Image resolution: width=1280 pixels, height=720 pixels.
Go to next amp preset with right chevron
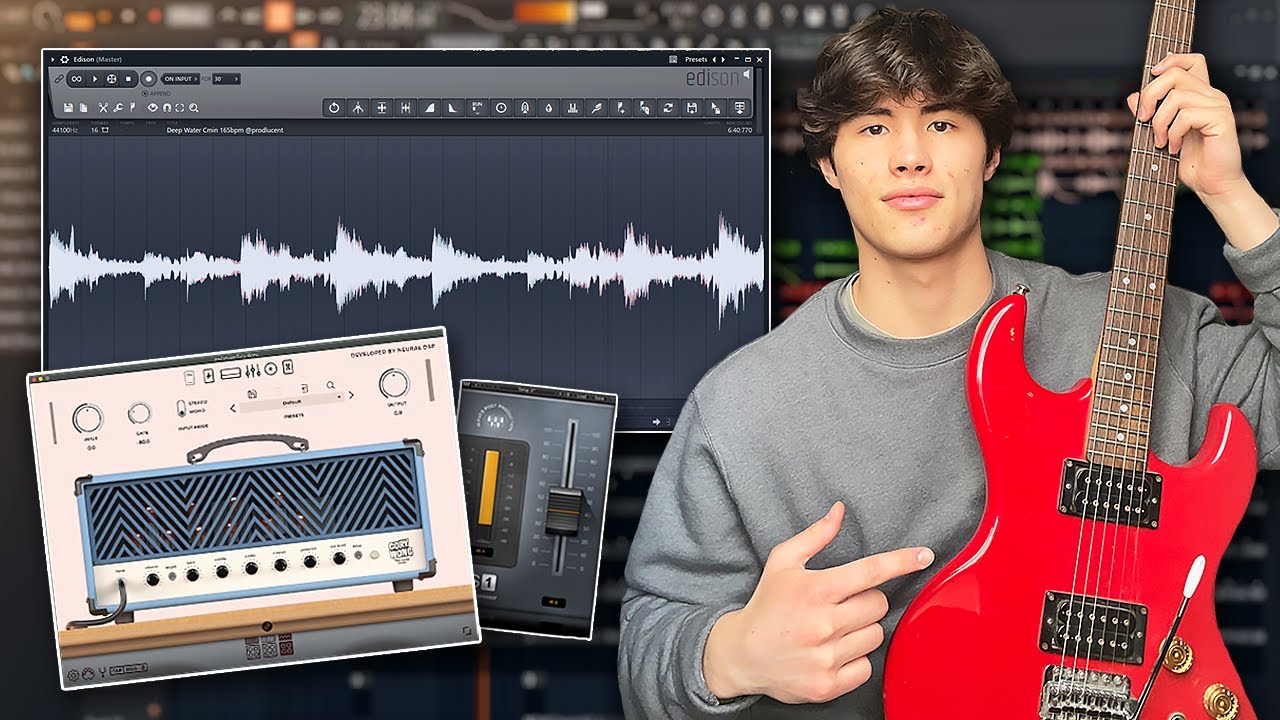351,395
